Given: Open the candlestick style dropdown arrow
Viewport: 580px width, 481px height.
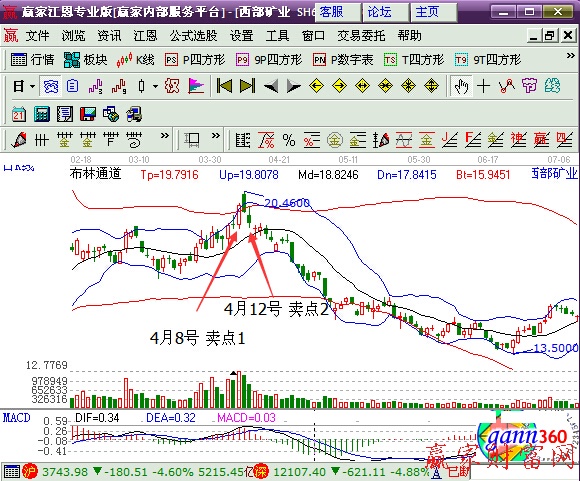Looking at the screenshot, I should coord(155,87).
